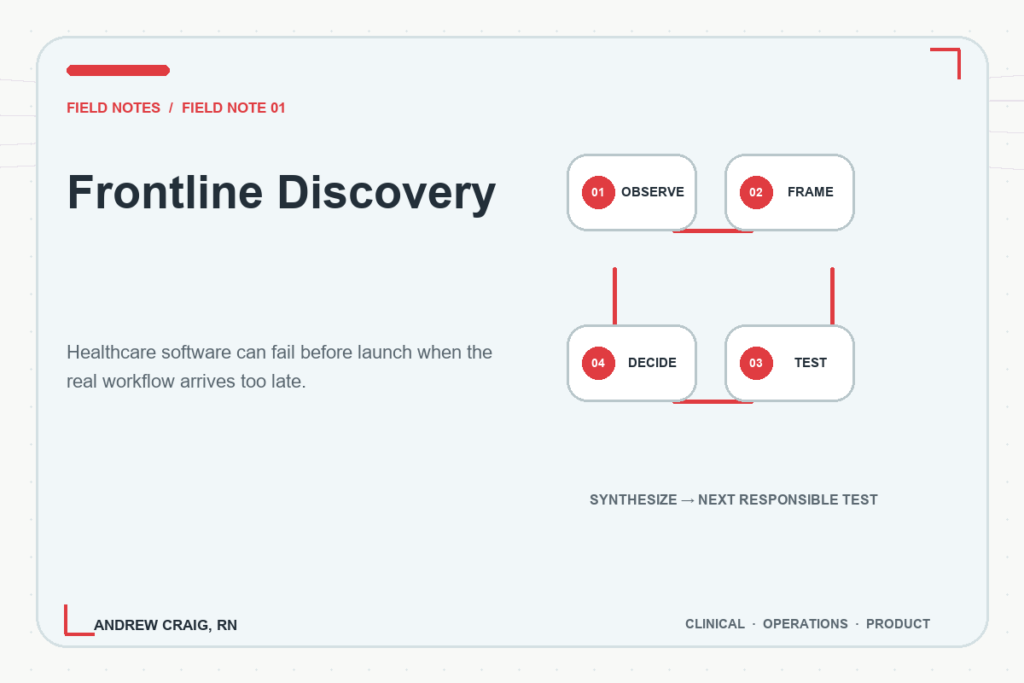The height and width of the screenshot is (683, 1024).
Task: Select the DECIDE step card
Action: coord(632,363)
